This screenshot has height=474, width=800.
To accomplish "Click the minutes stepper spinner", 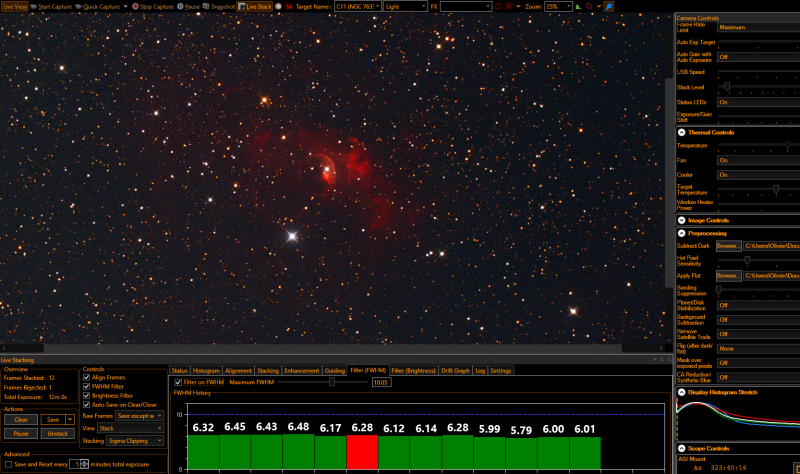I will click(x=84, y=464).
